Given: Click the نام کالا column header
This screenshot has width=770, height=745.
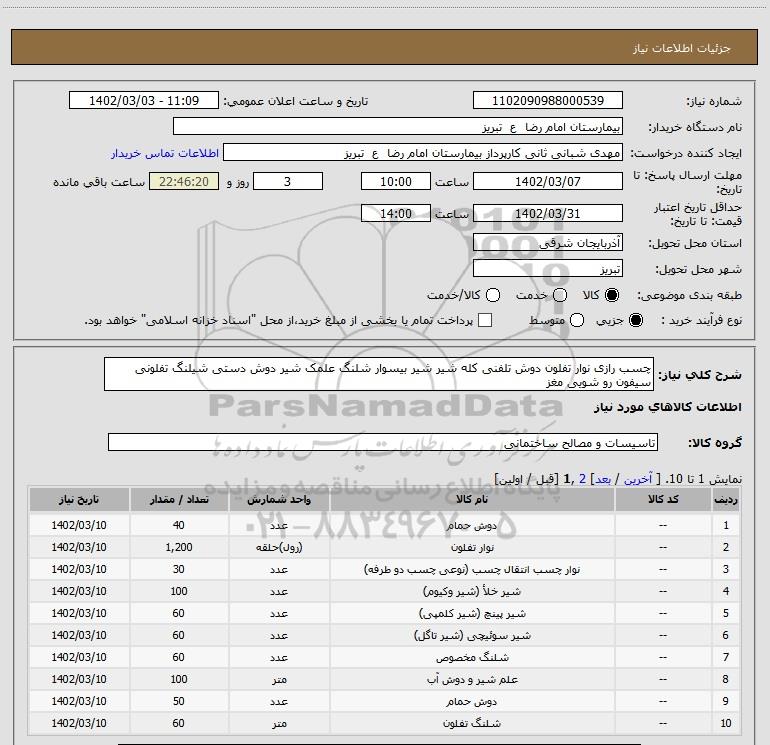Looking at the screenshot, I should pyautogui.click(x=472, y=499).
